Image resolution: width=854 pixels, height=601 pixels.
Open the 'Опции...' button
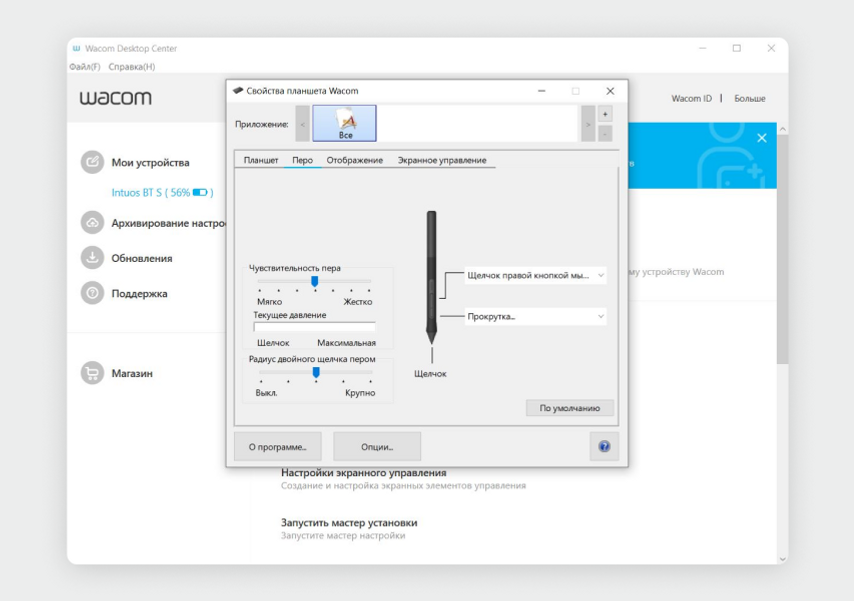click(x=377, y=447)
